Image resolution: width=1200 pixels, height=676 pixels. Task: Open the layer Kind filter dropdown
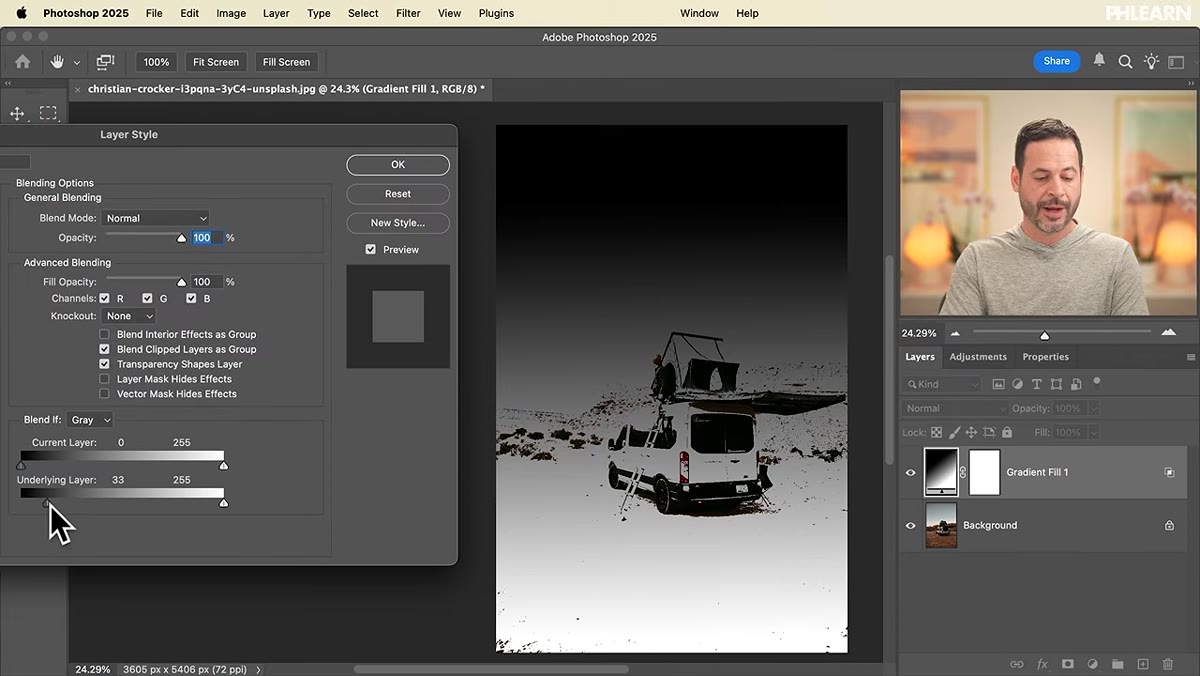(x=942, y=384)
